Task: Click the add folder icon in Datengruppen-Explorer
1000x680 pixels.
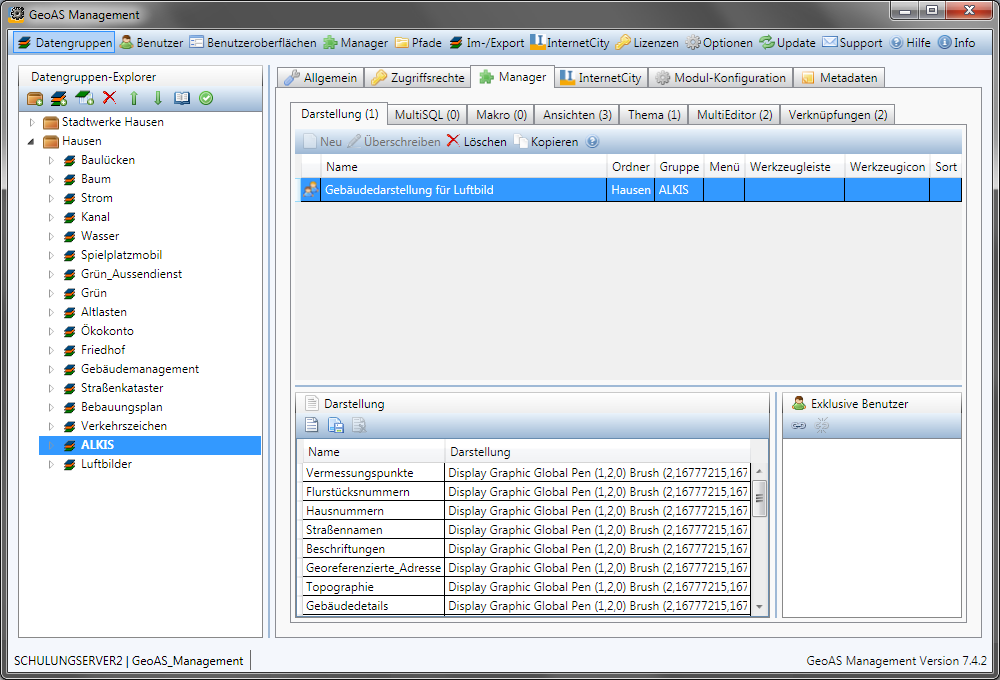Action: coord(35,98)
